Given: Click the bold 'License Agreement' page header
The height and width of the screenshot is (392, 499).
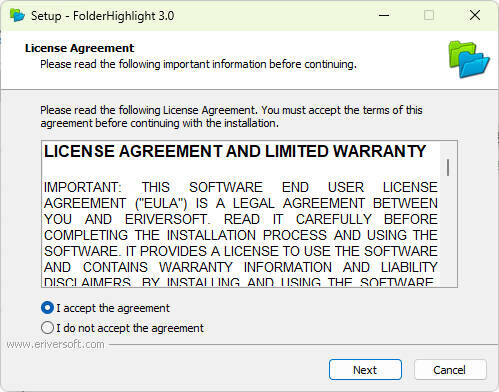Looking at the screenshot, I should click(x=79, y=48).
